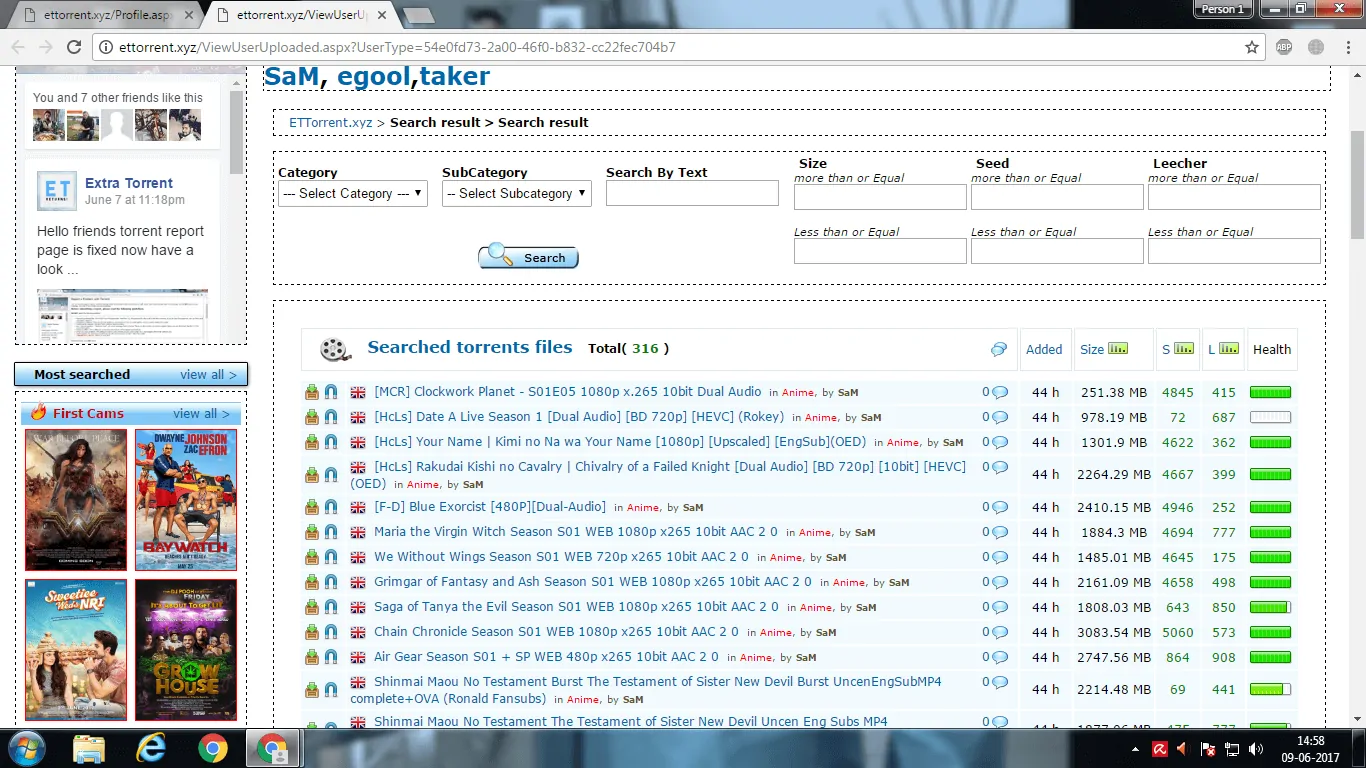Viewport: 1366px width, 768px height.
Task: Click download icon for Date A Live torrent
Action: point(312,417)
